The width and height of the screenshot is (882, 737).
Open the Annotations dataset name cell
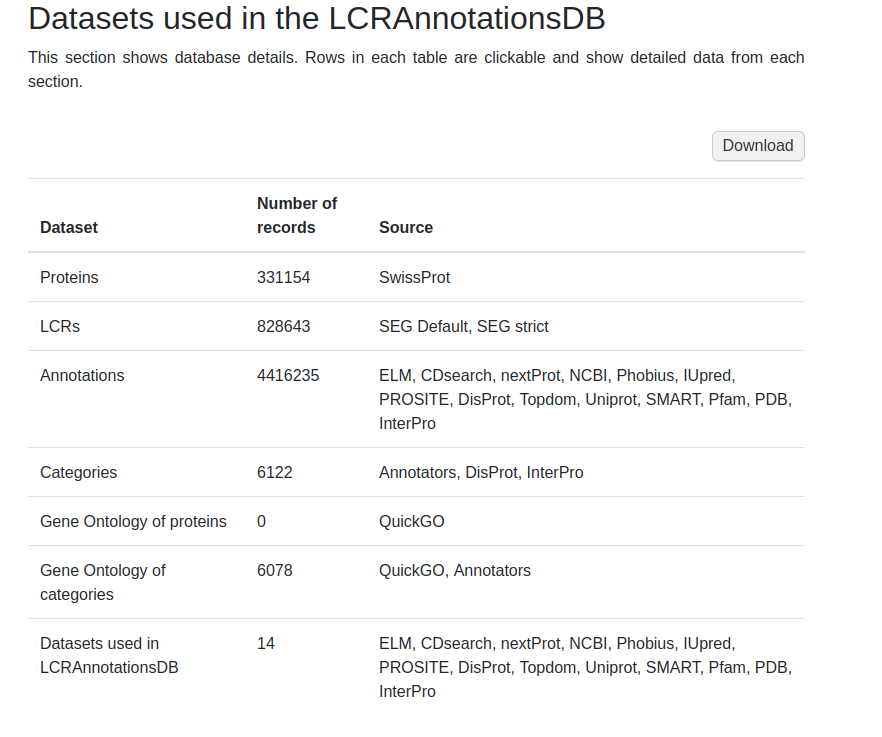[82, 375]
